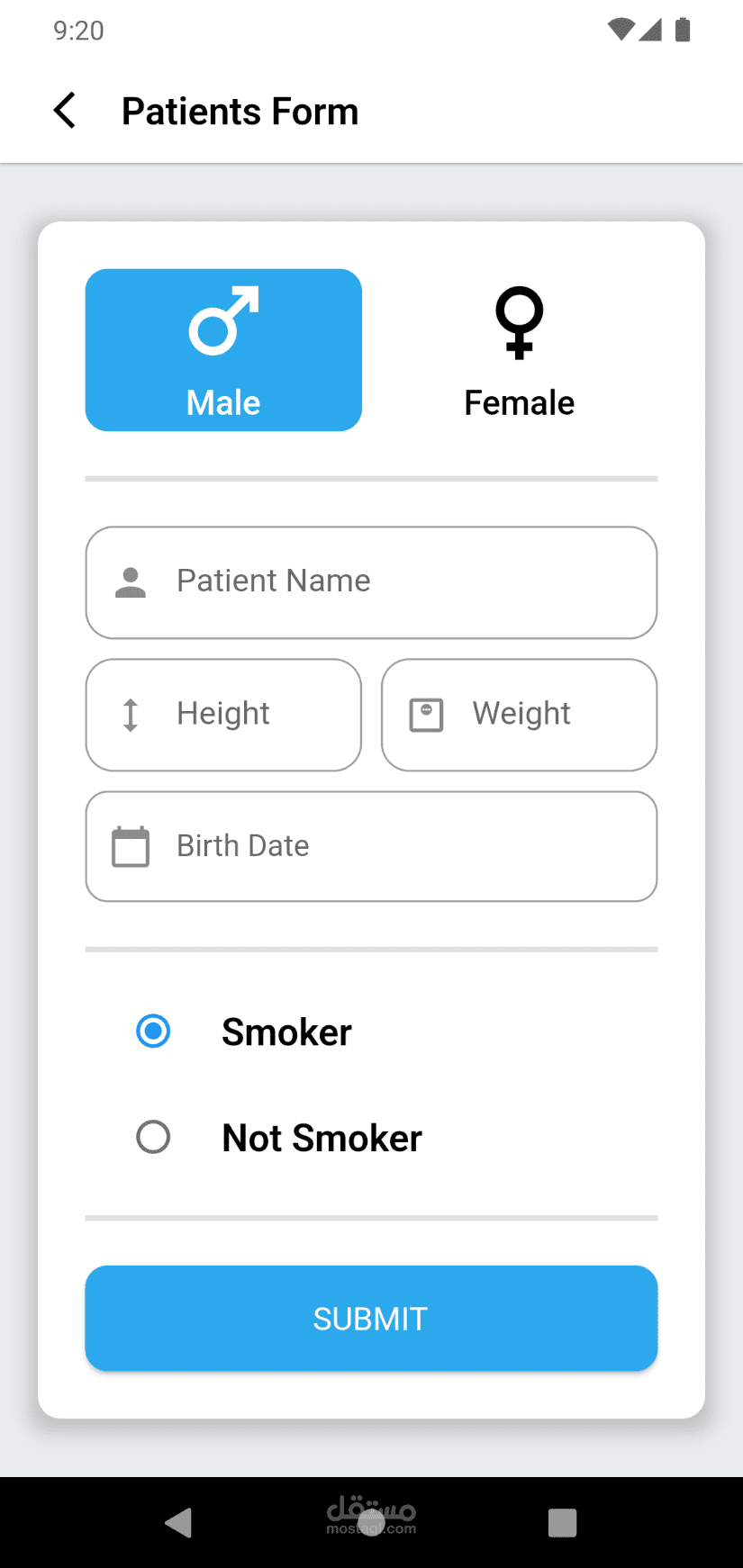Tap the Android recent apps square
The height and width of the screenshot is (1568, 743).
click(x=562, y=1522)
